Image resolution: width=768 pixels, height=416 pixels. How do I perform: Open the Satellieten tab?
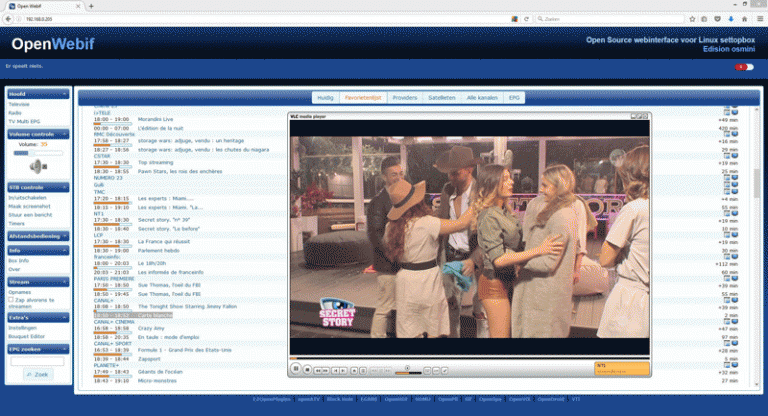point(443,98)
